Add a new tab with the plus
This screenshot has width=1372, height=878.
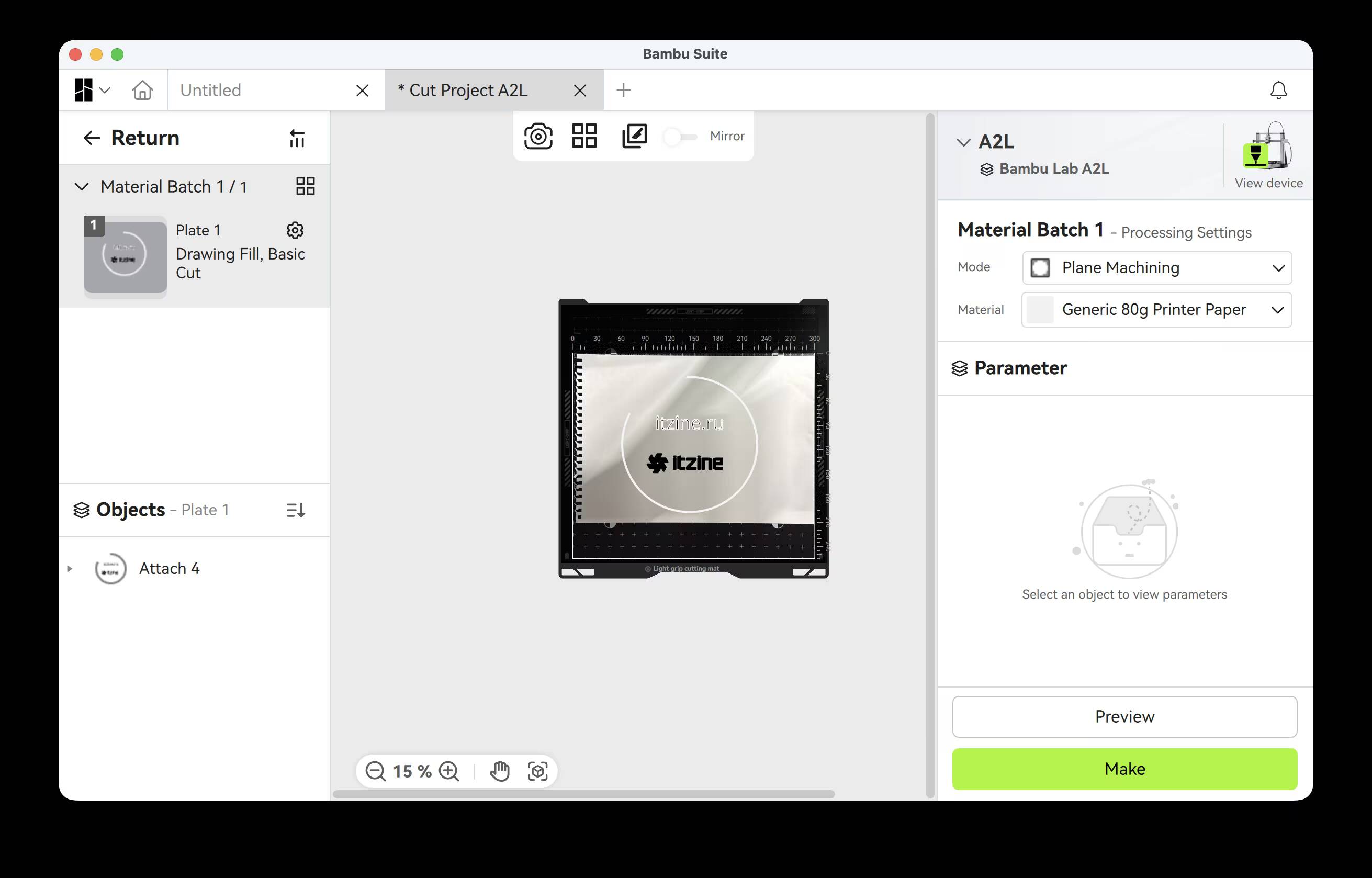pyautogui.click(x=624, y=90)
